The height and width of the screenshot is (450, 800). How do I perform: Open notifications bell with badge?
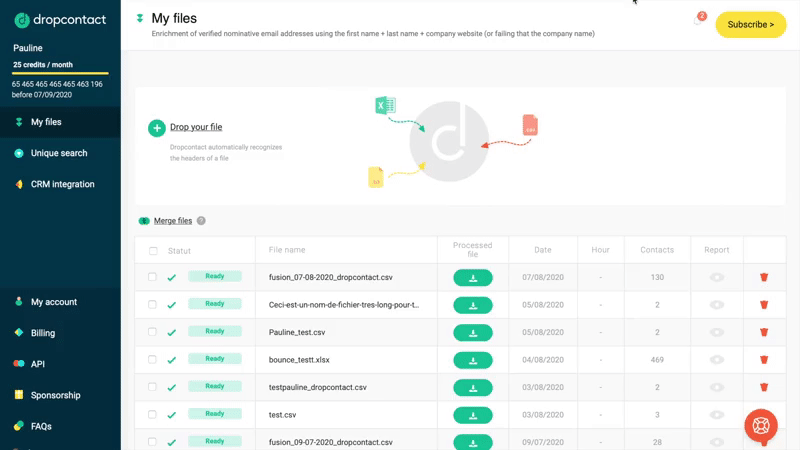(698, 20)
